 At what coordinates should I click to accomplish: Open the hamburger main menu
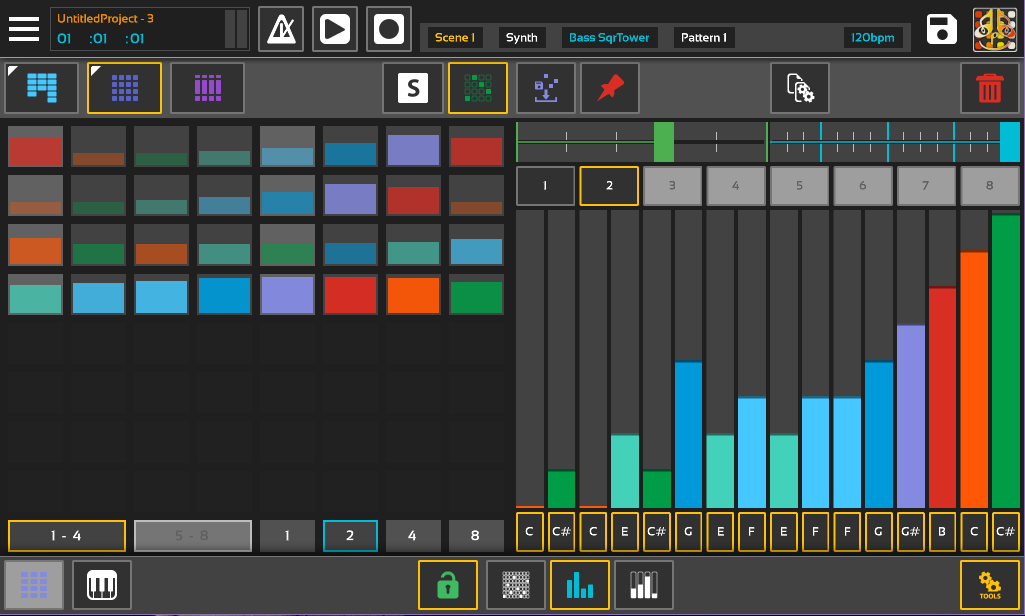[x=24, y=29]
